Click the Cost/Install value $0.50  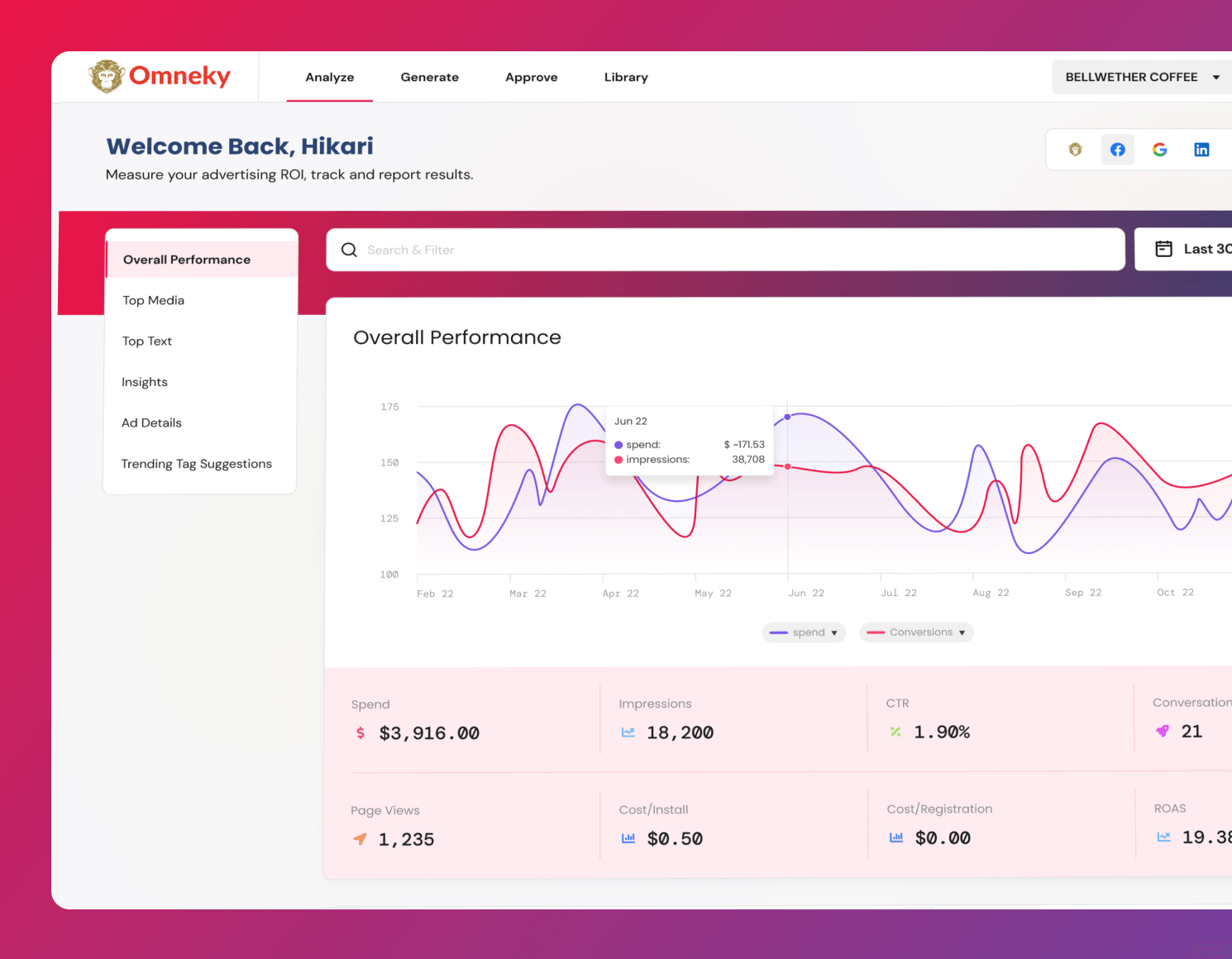click(675, 839)
